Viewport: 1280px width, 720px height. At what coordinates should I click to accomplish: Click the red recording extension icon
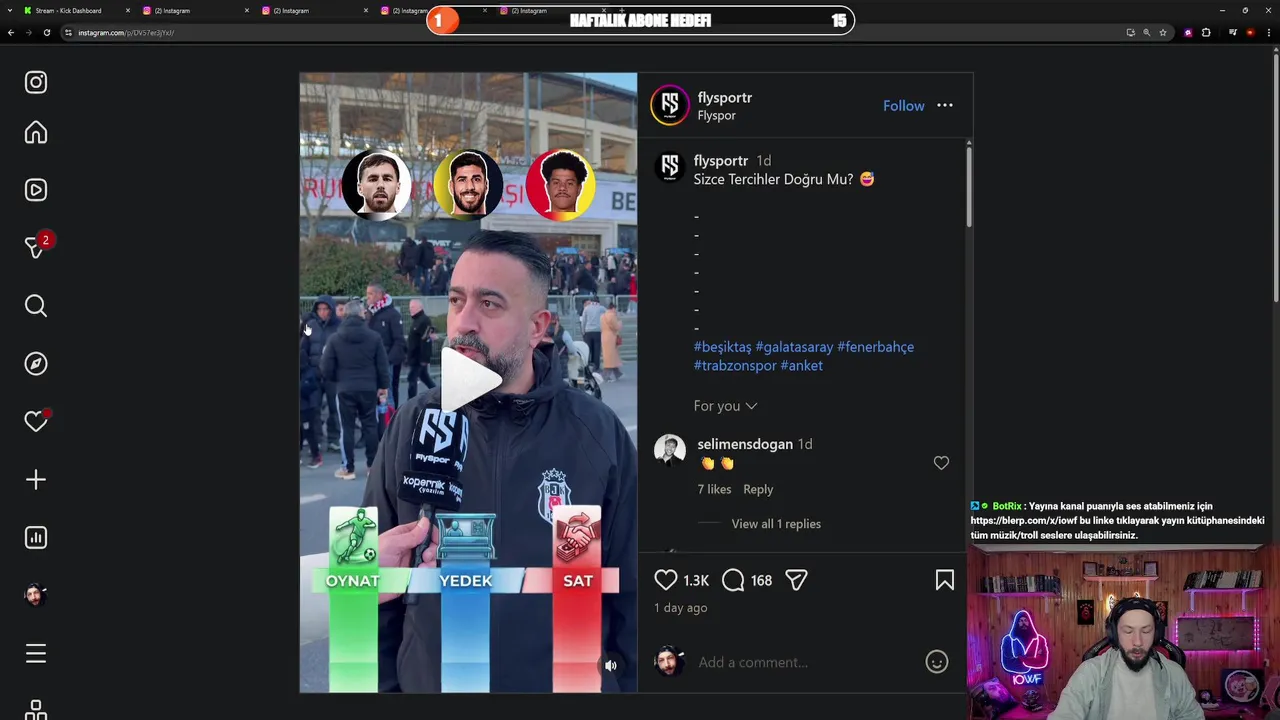coord(1250,33)
